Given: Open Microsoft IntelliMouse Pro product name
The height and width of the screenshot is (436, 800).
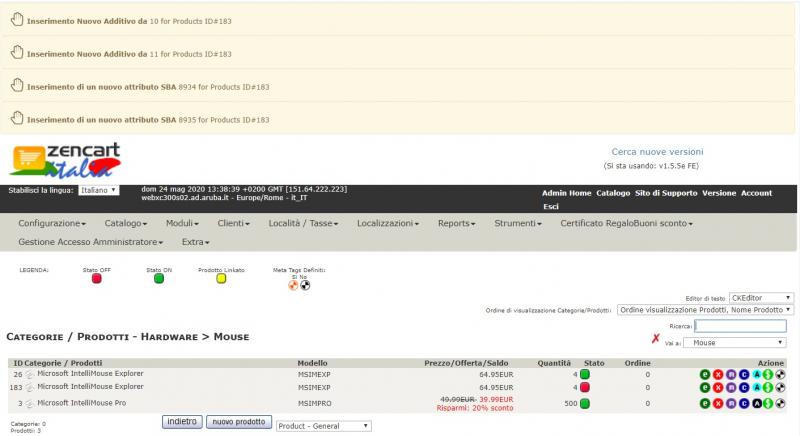Looking at the screenshot, I should (82, 403).
